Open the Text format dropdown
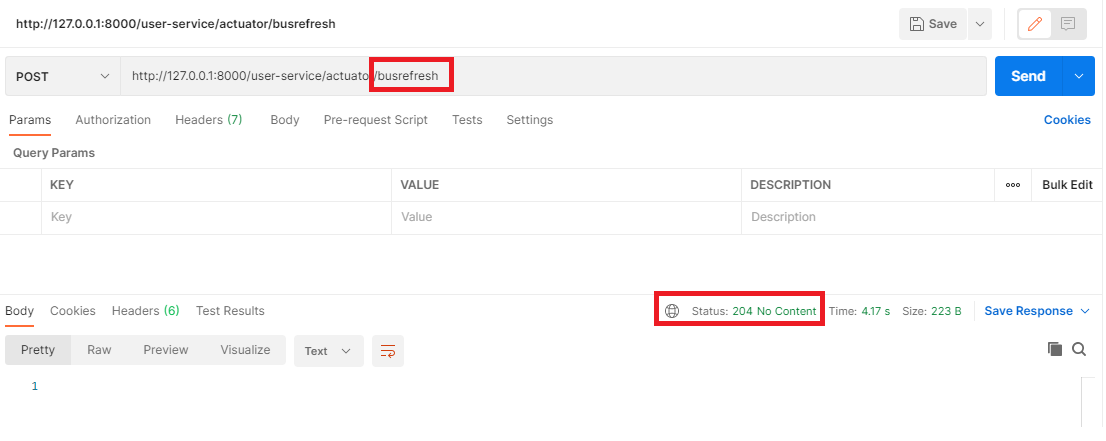The width and height of the screenshot is (1106, 441). pos(329,351)
